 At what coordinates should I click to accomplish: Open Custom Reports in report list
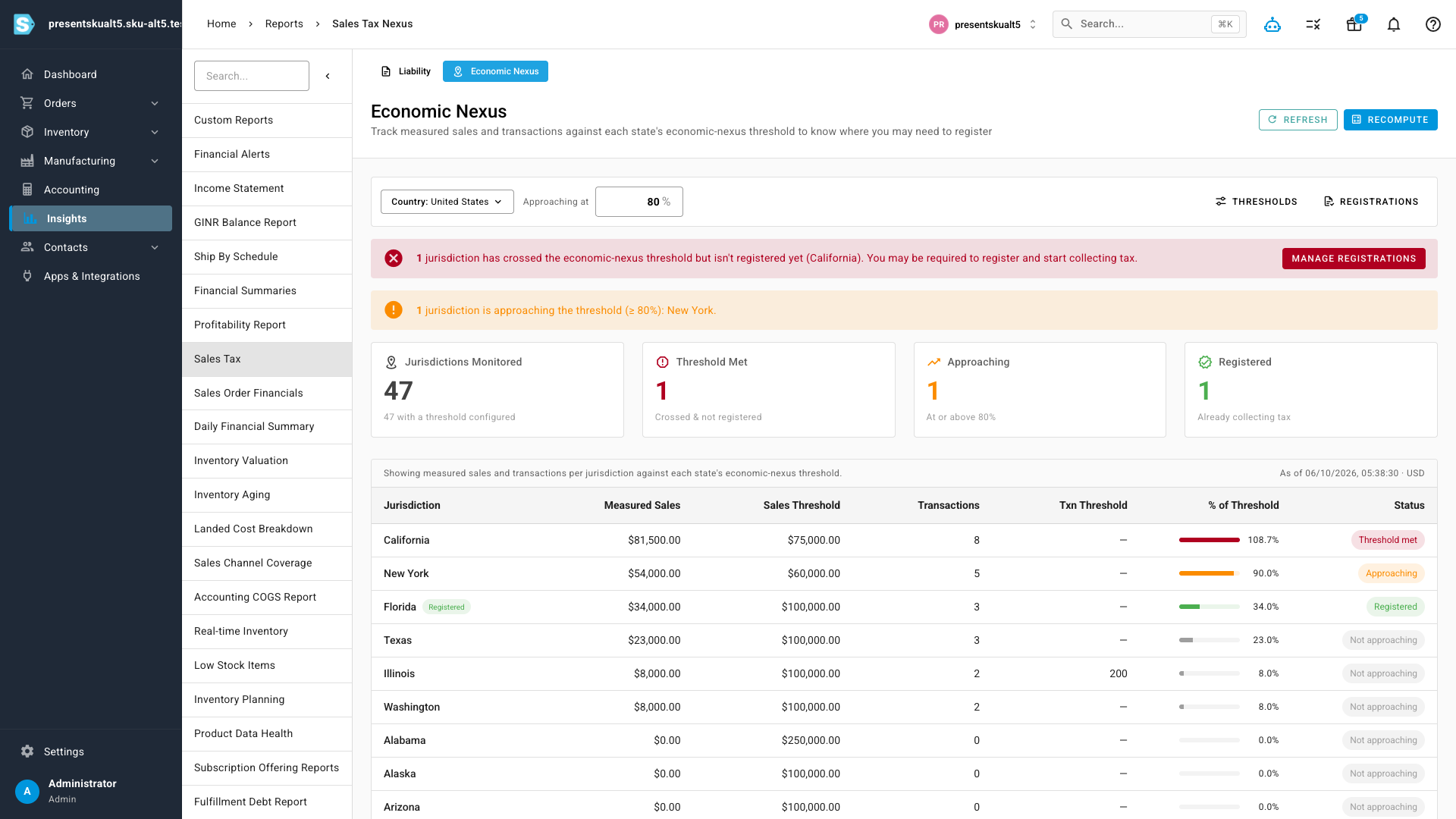267,120
